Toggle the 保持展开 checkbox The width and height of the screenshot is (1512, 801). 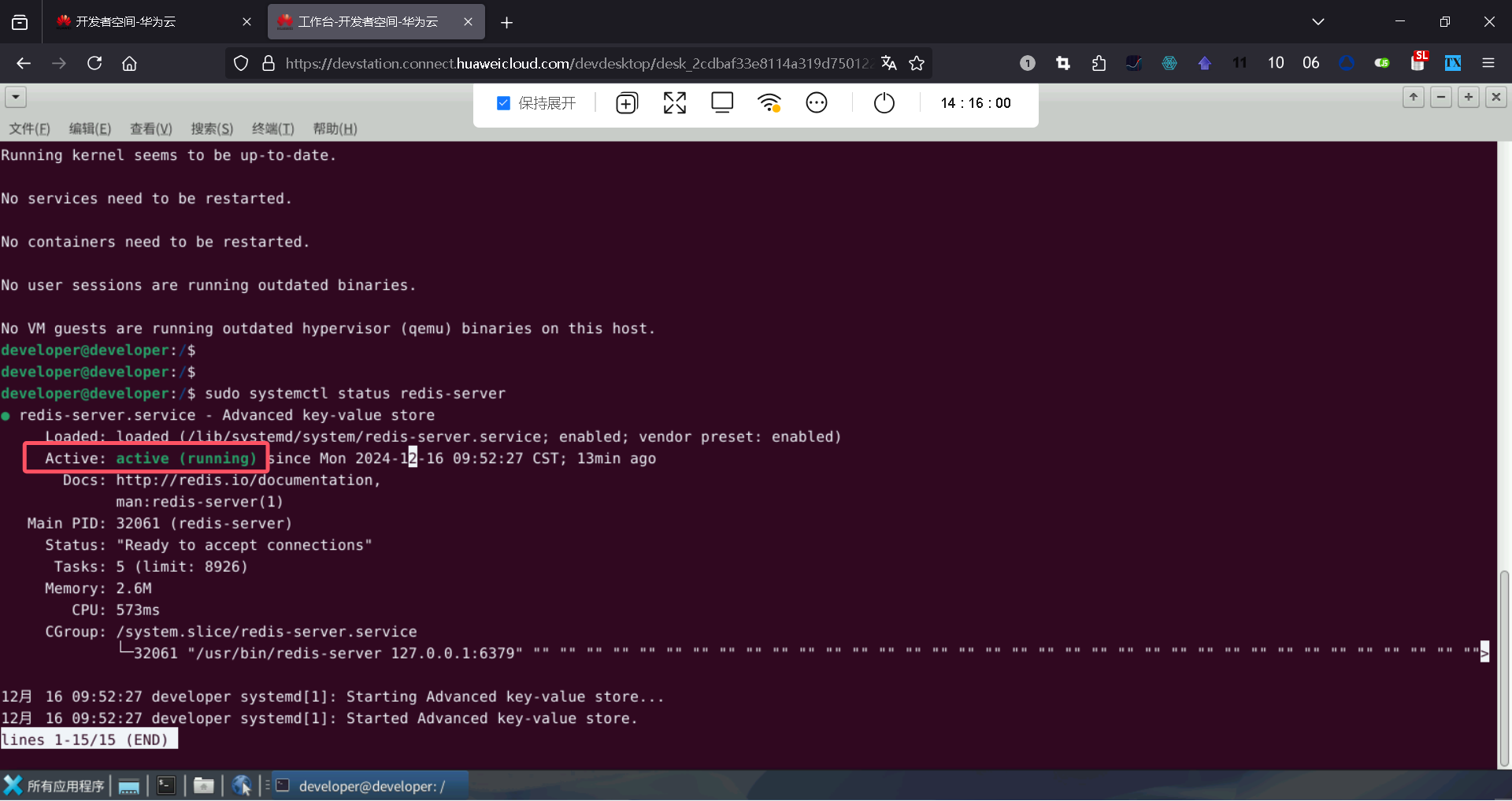504,103
